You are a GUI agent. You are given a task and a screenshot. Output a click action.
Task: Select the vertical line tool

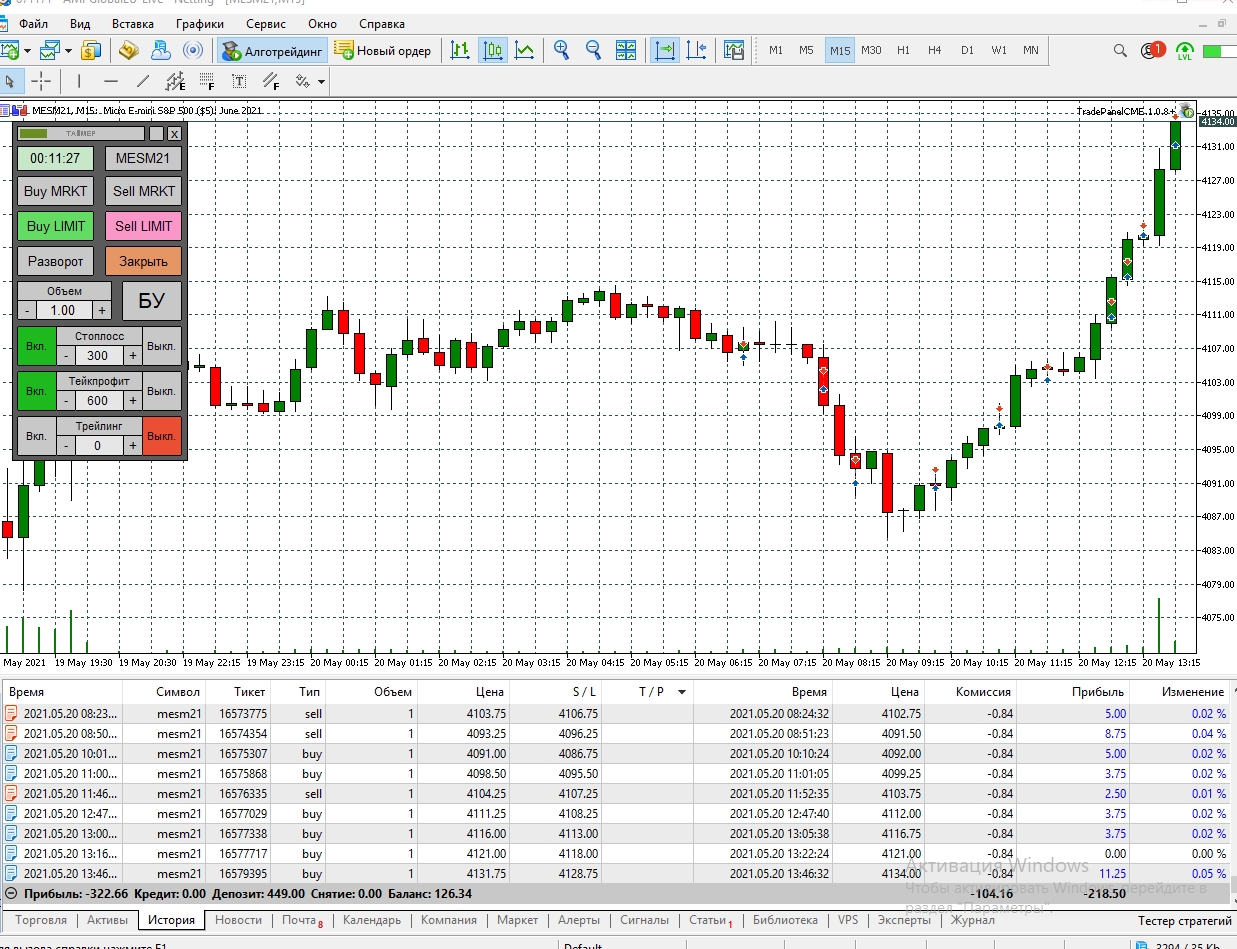79,82
